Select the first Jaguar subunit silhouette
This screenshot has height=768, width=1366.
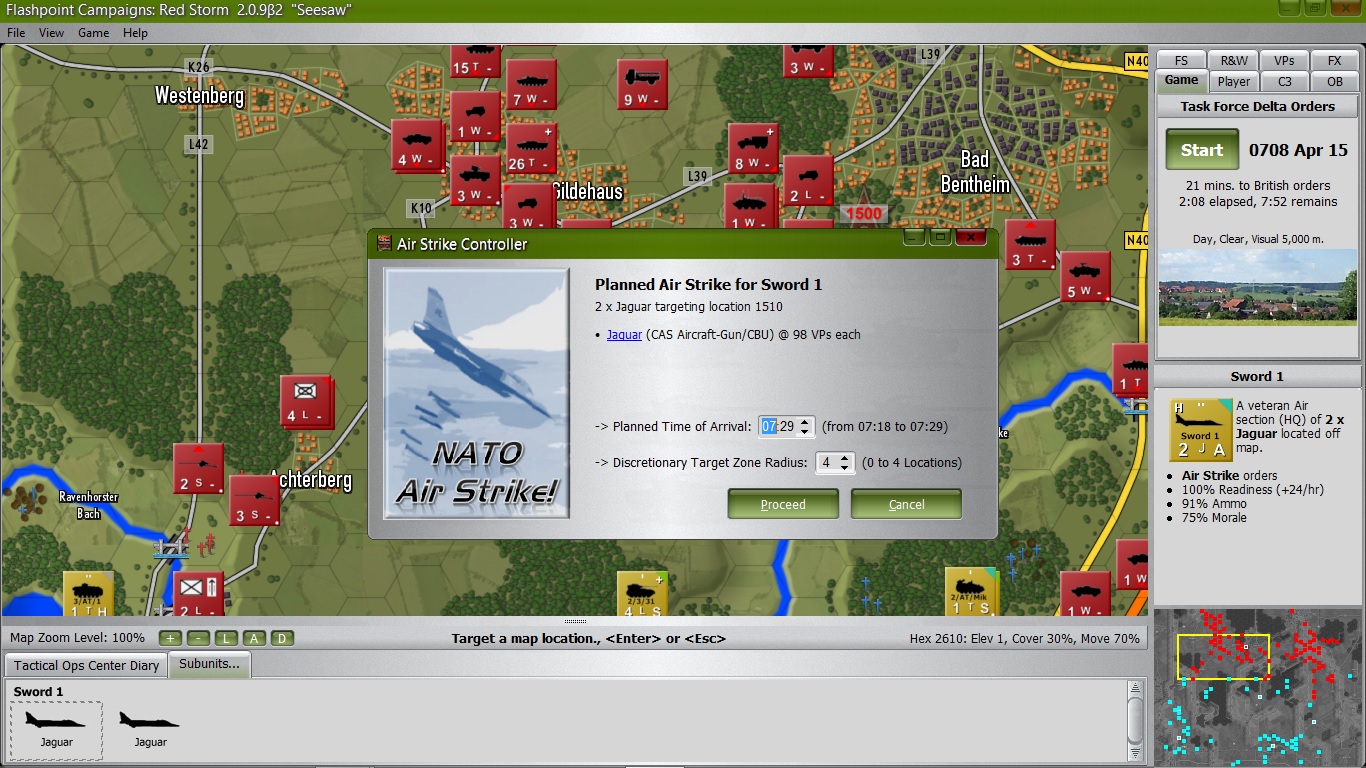click(x=56, y=730)
